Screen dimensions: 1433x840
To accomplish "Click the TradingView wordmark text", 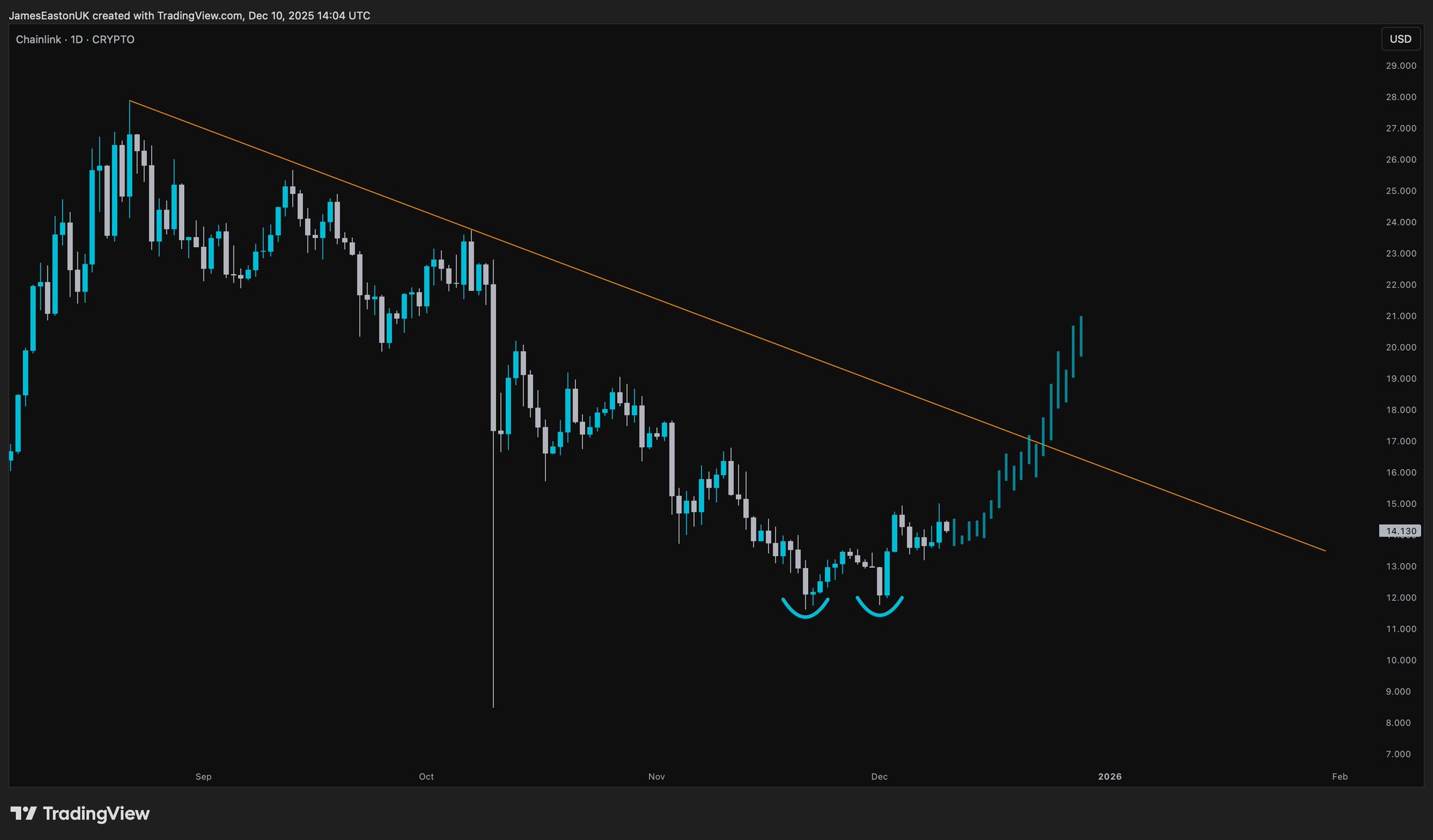I will click(96, 813).
